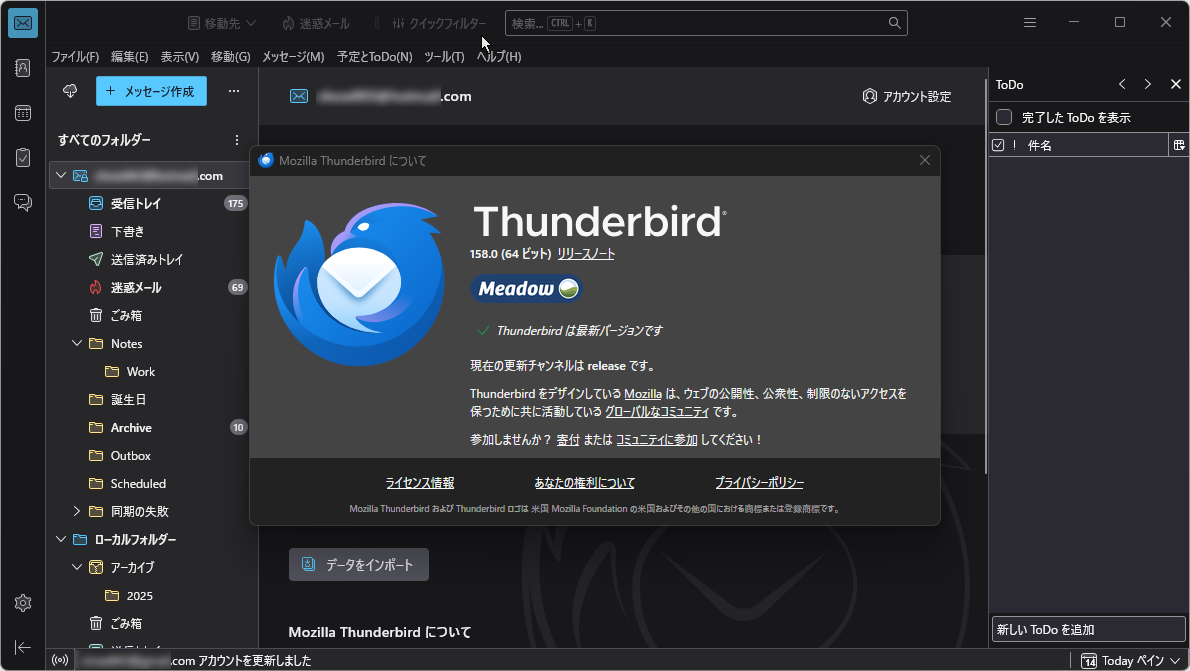Expand the 同期の失敗 folder
This screenshot has height=671, width=1190.
(x=77, y=512)
